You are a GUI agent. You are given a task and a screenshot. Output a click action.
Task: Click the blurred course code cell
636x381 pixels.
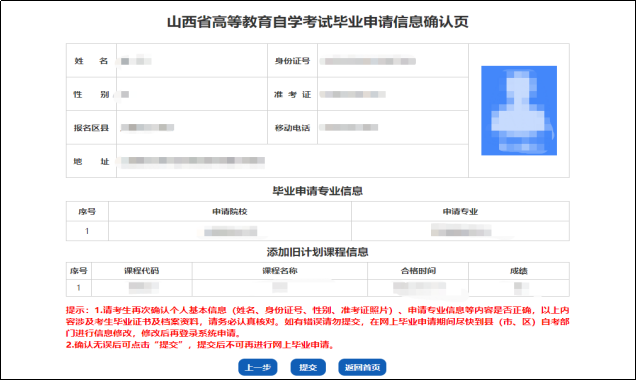point(142,288)
